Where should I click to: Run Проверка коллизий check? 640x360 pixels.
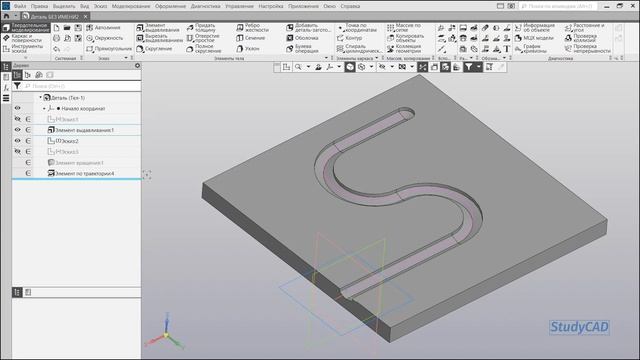click(x=581, y=38)
